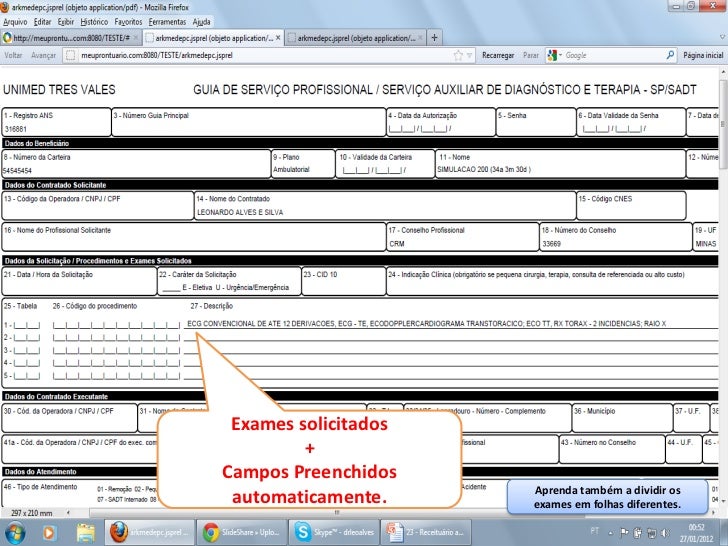The height and width of the screenshot is (546, 728).
Task: Click the name SIMULACAO 200 (34a 3m 30d)
Action: click(x=483, y=169)
